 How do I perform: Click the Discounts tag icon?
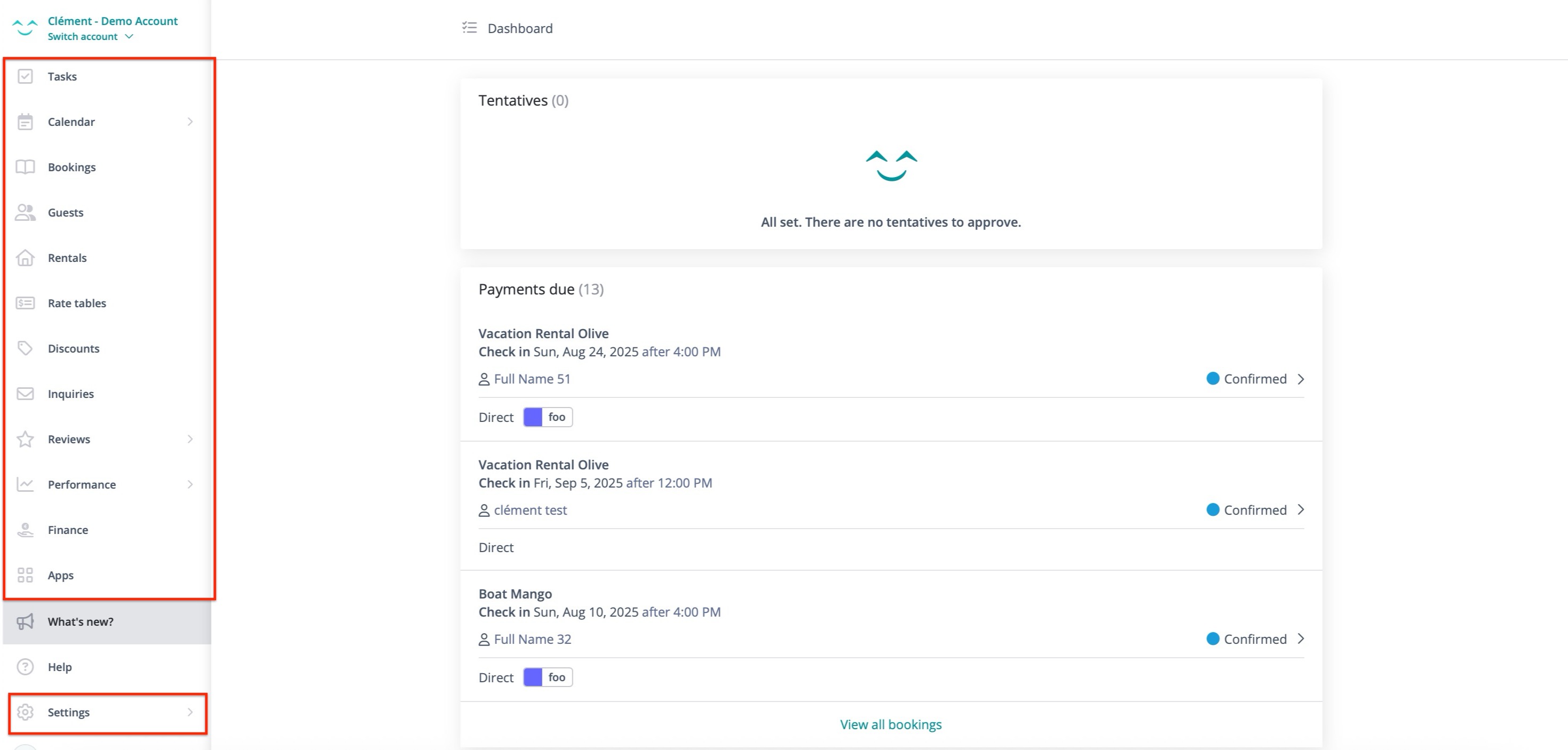25,348
